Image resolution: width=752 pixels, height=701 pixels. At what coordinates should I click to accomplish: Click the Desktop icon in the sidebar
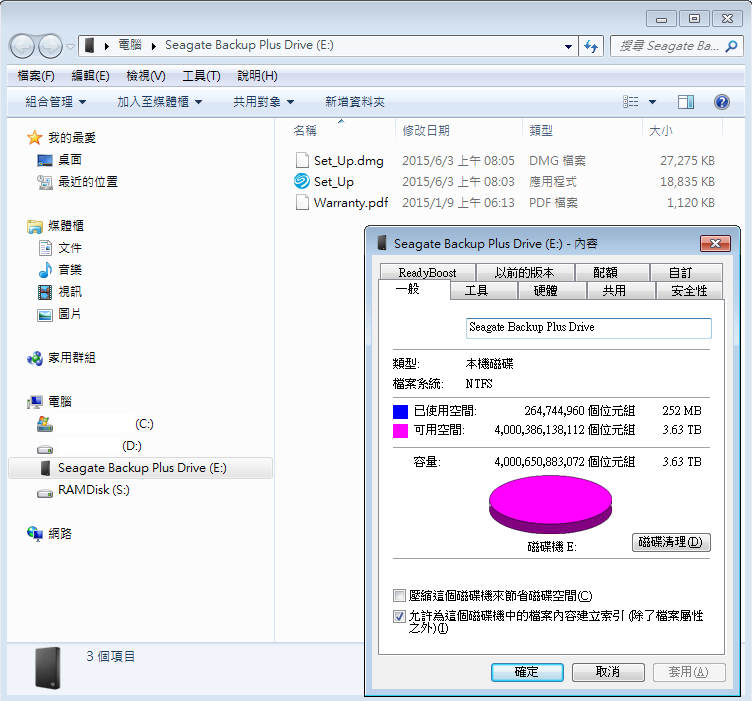pyautogui.click(x=45, y=160)
